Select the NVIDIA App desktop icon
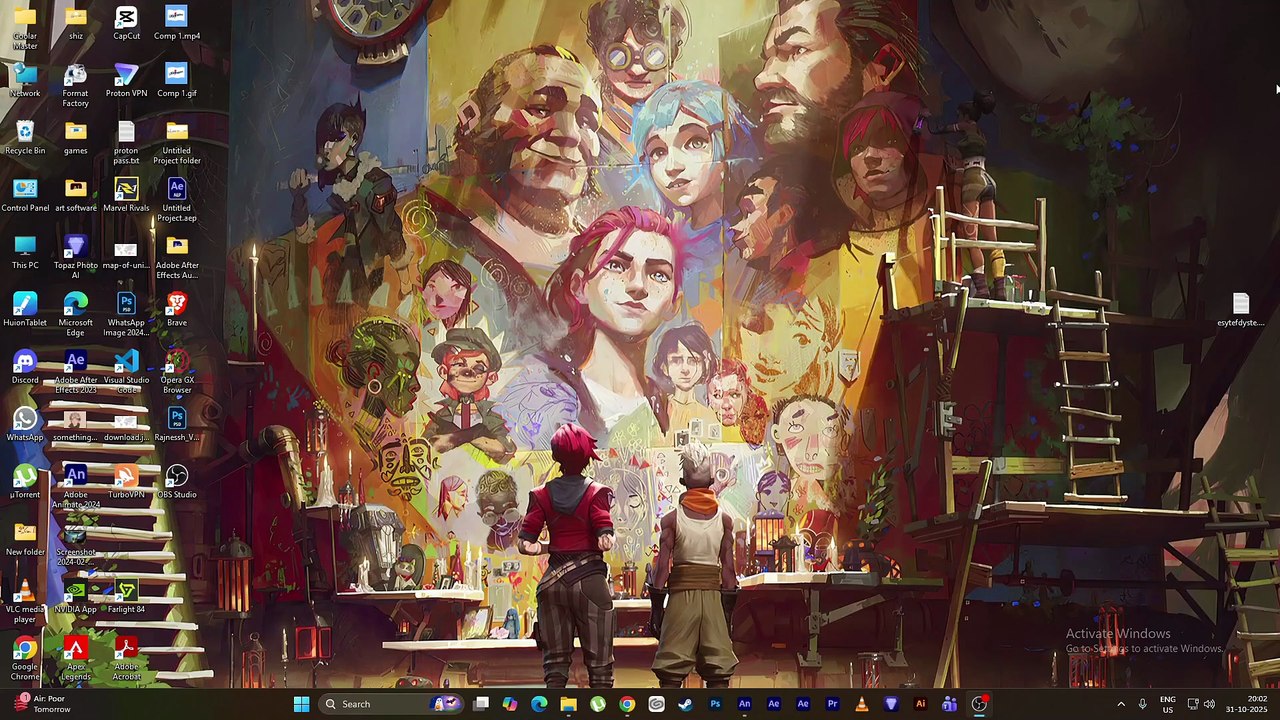Screen dimensions: 1280x720 75,596
